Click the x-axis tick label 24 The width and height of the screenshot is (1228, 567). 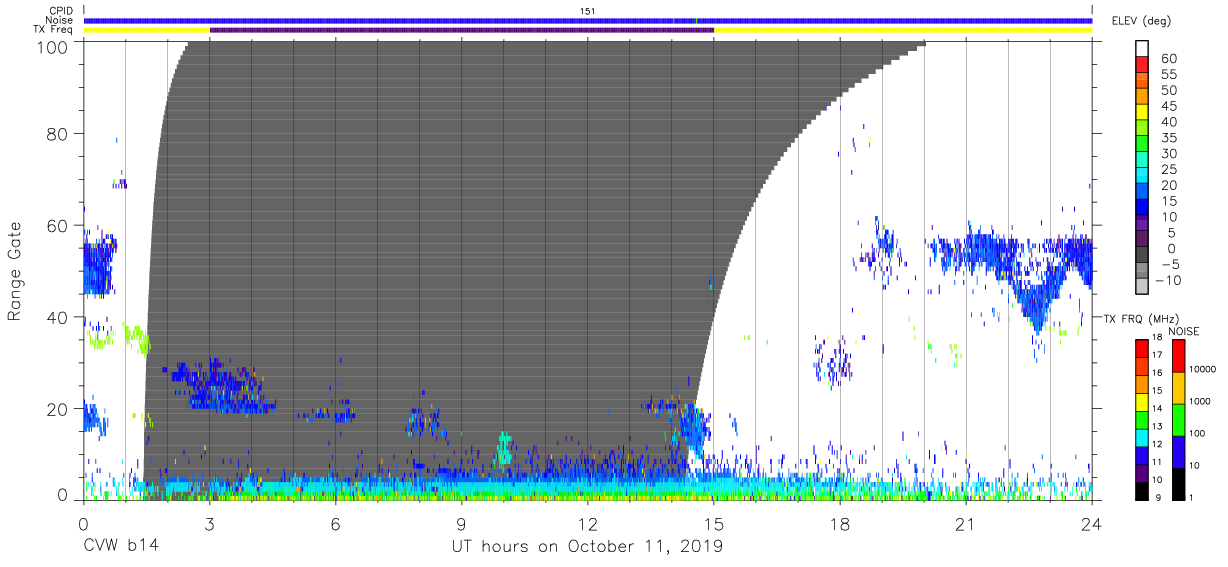click(x=1092, y=525)
